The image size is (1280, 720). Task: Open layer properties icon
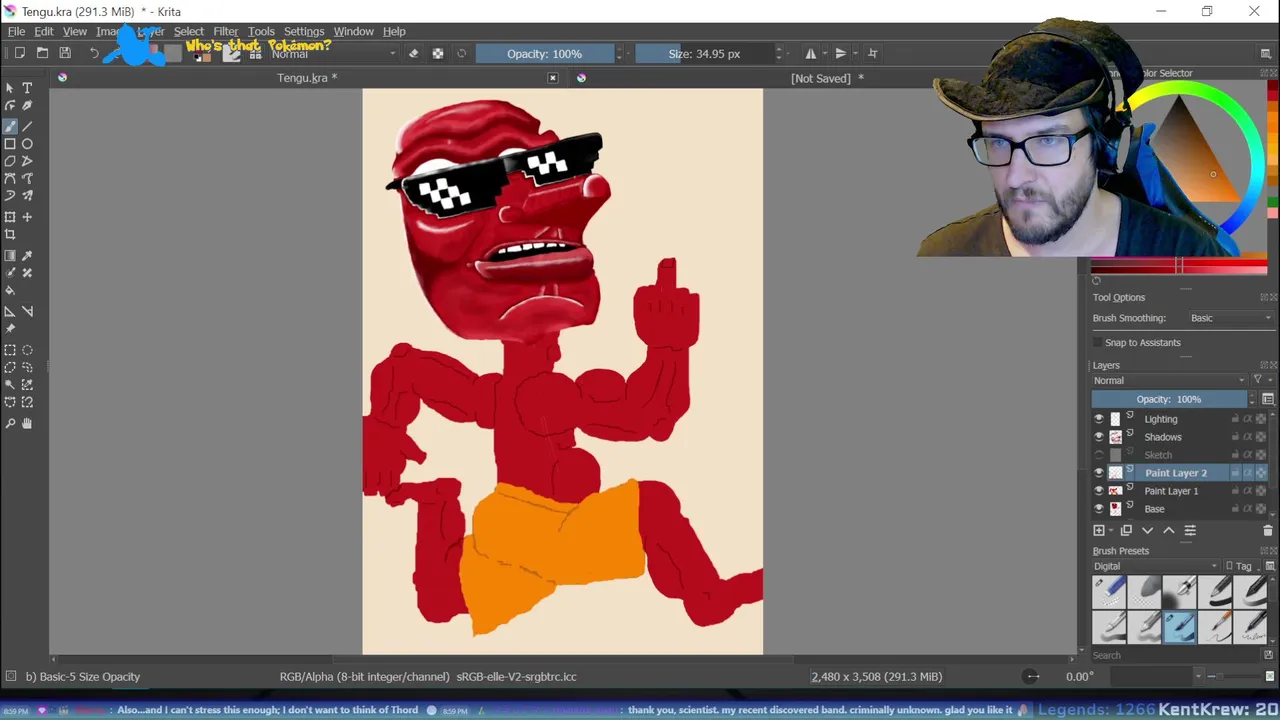click(x=1190, y=530)
